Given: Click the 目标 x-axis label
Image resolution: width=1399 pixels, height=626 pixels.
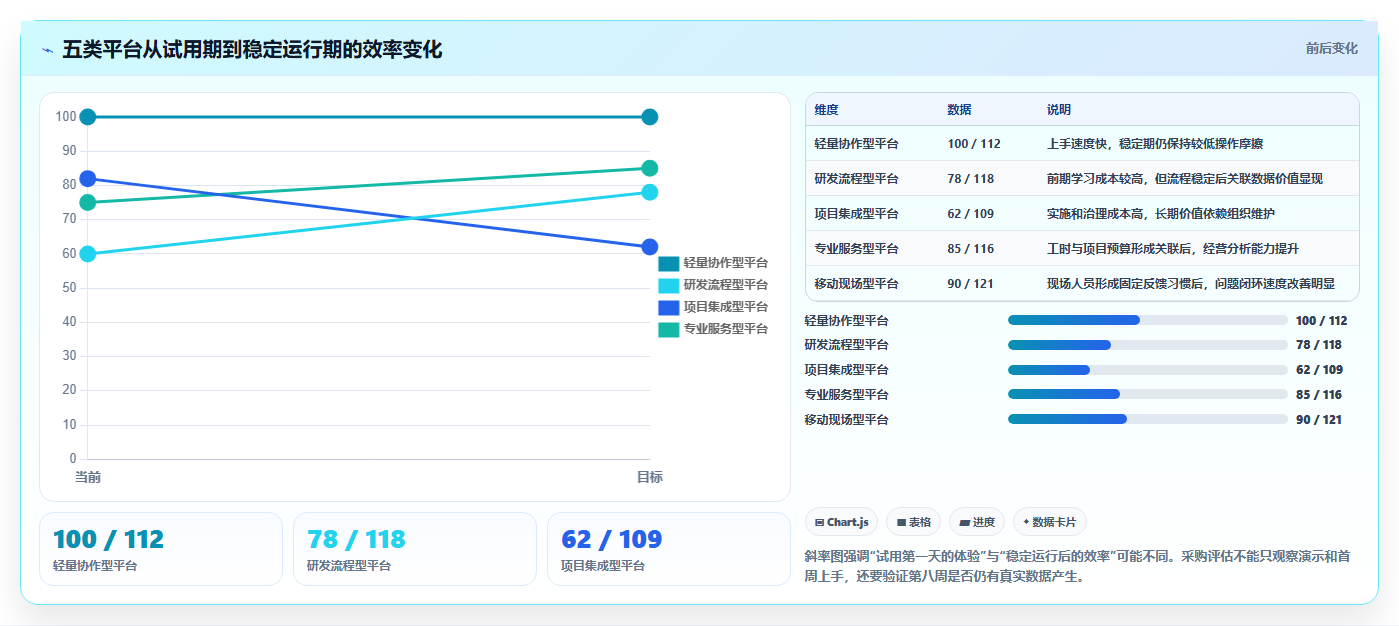Looking at the screenshot, I should coord(650,478).
